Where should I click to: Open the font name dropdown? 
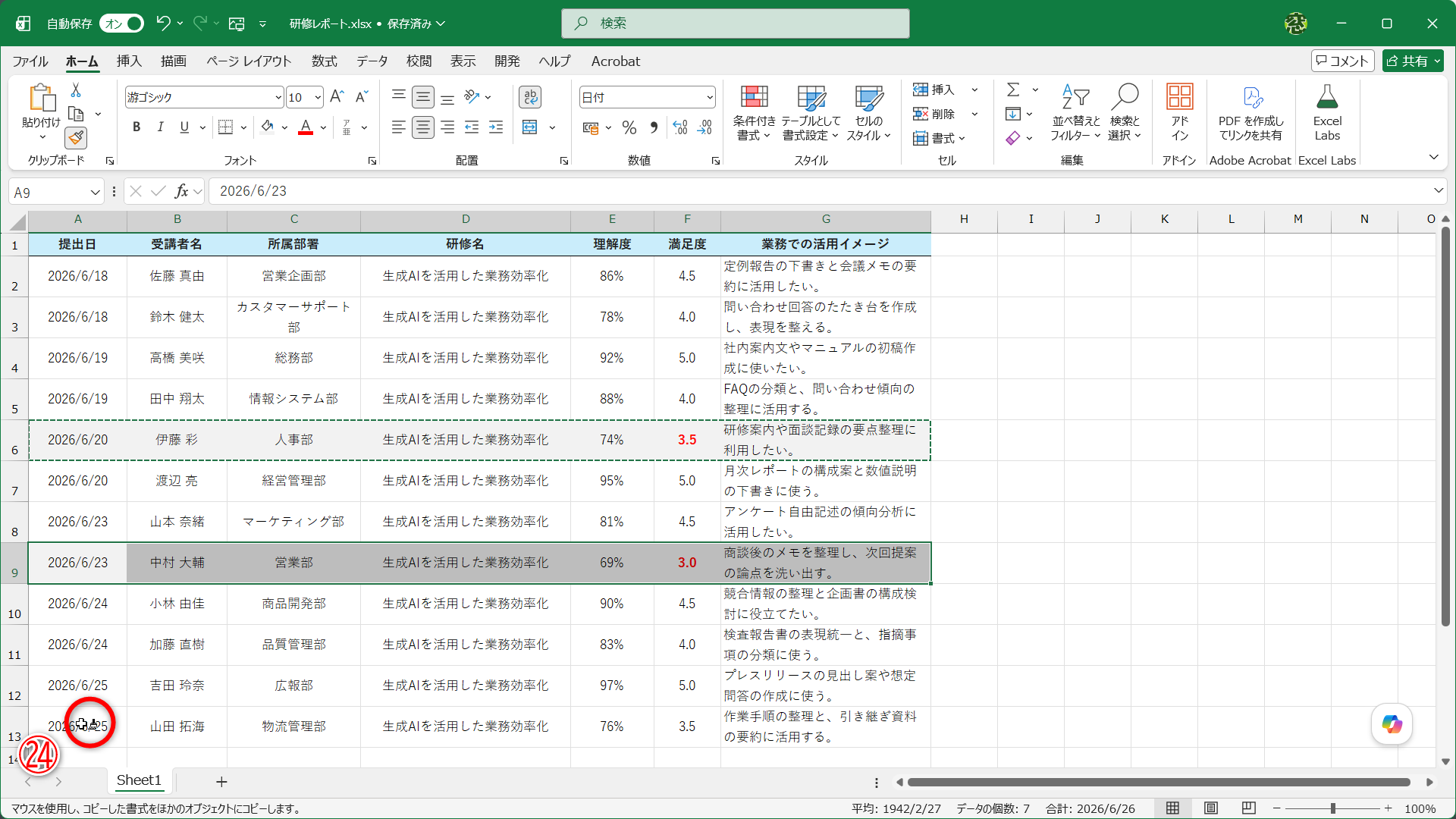[x=278, y=97]
